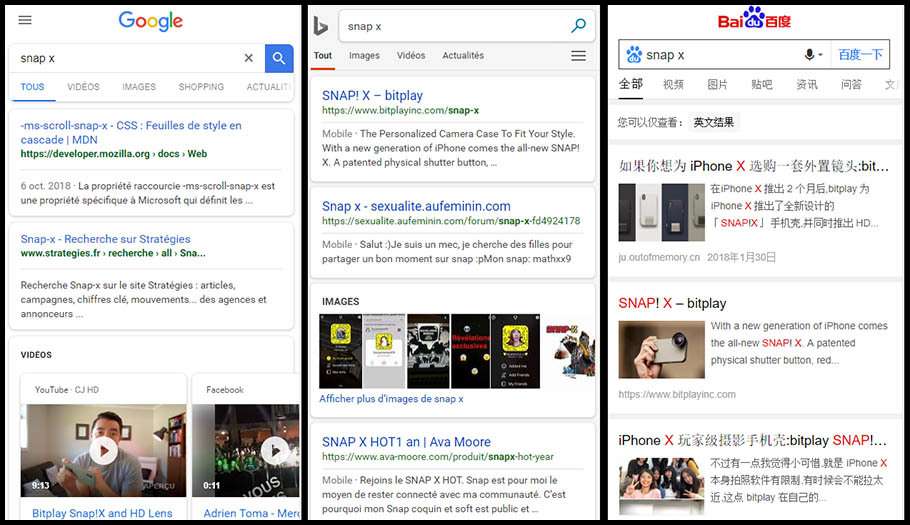Viewport: 910px width, 525px height.
Task: Open hand holding phone lens thumbnail
Action: pyautogui.click(x=662, y=350)
